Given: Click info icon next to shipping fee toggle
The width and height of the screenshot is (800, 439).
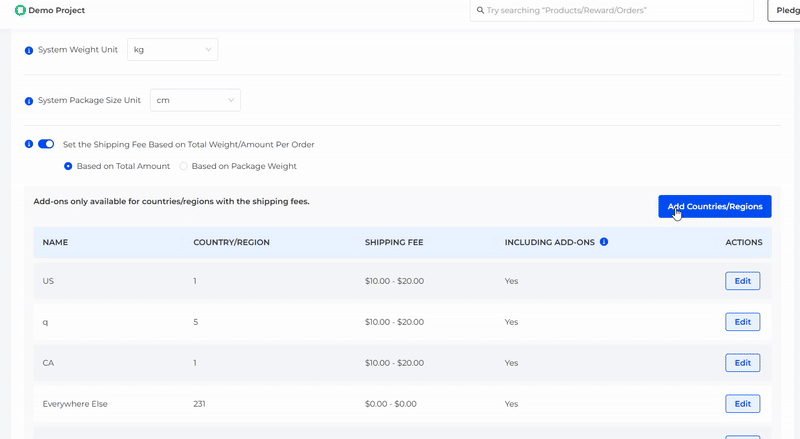Looking at the screenshot, I should point(29,144).
